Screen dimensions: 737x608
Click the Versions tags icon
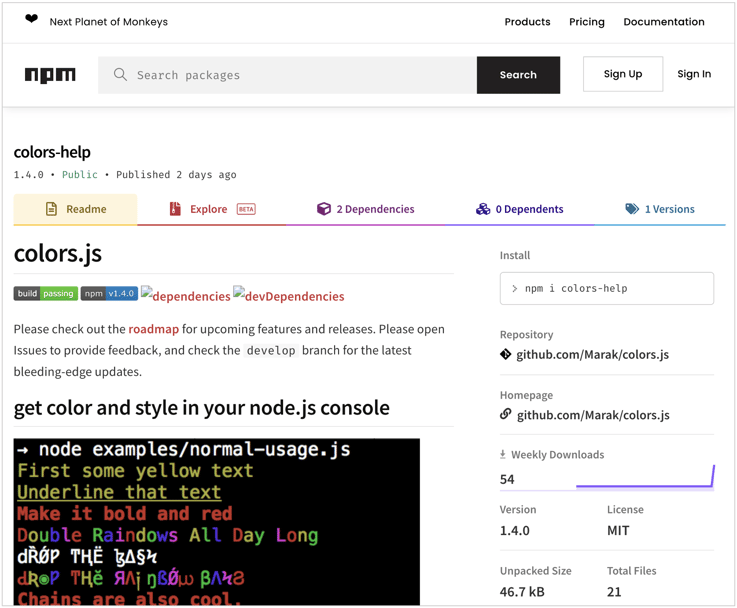(632, 209)
